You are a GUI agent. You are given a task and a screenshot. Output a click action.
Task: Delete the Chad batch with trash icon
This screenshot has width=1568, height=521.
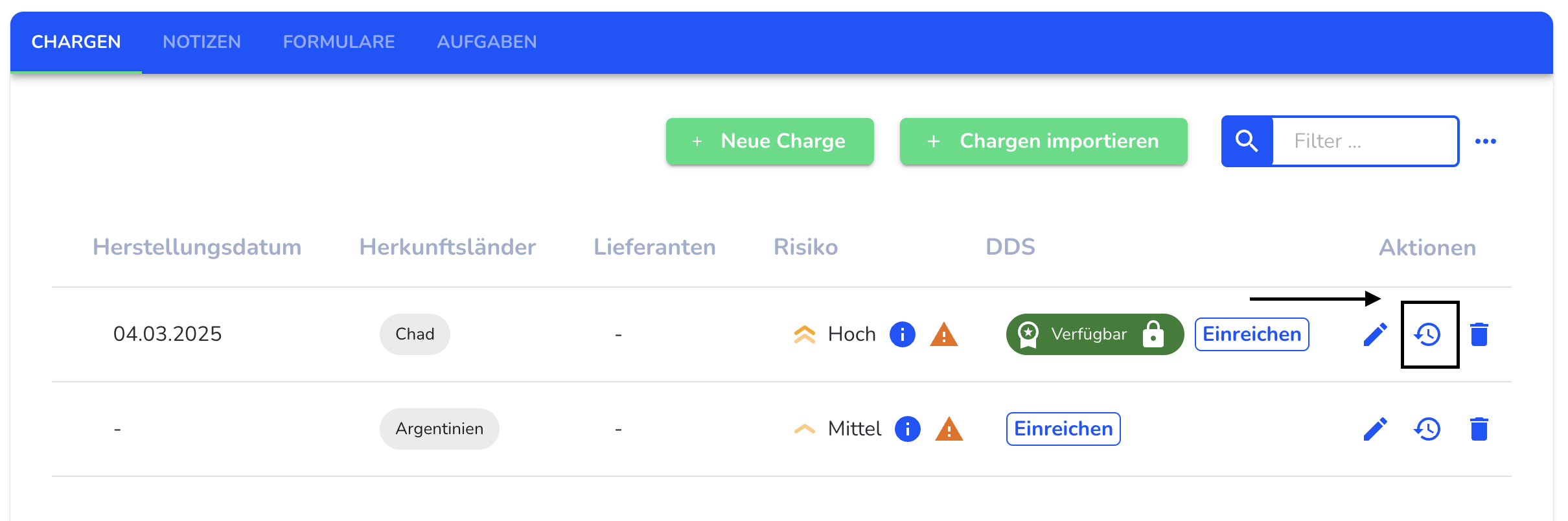point(1479,334)
